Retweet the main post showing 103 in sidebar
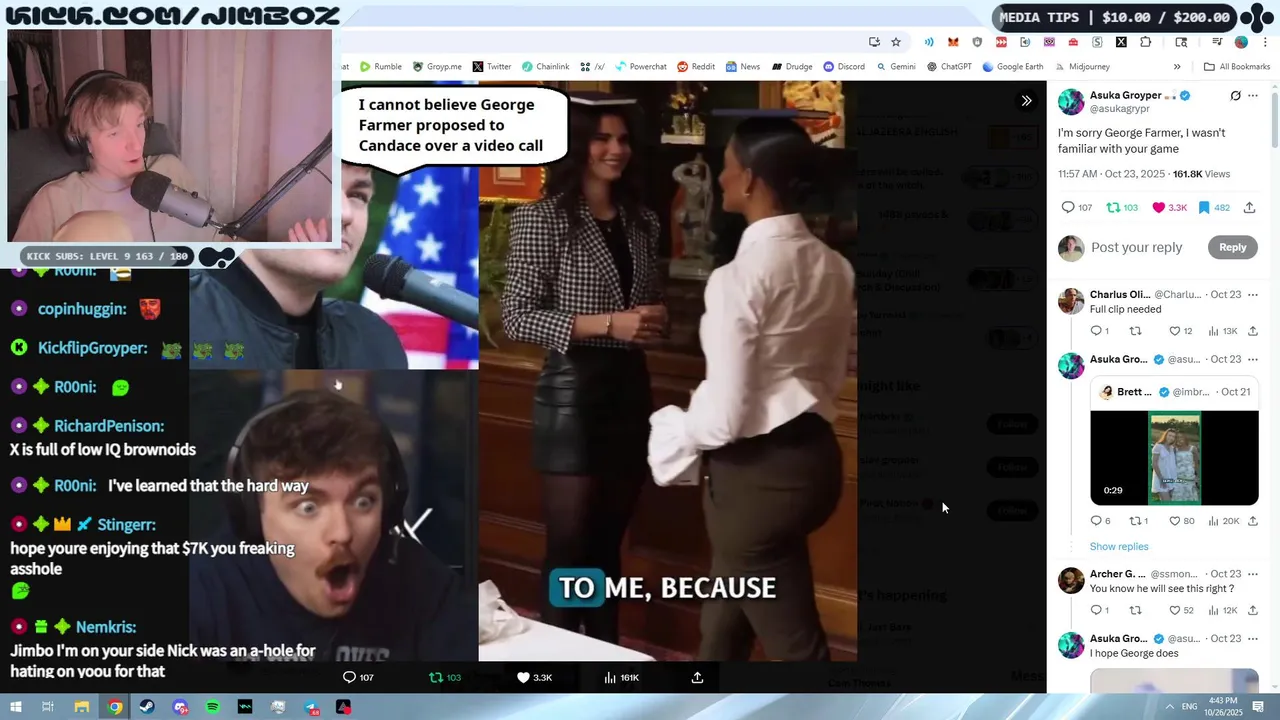This screenshot has width=1280, height=720. click(1122, 207)
